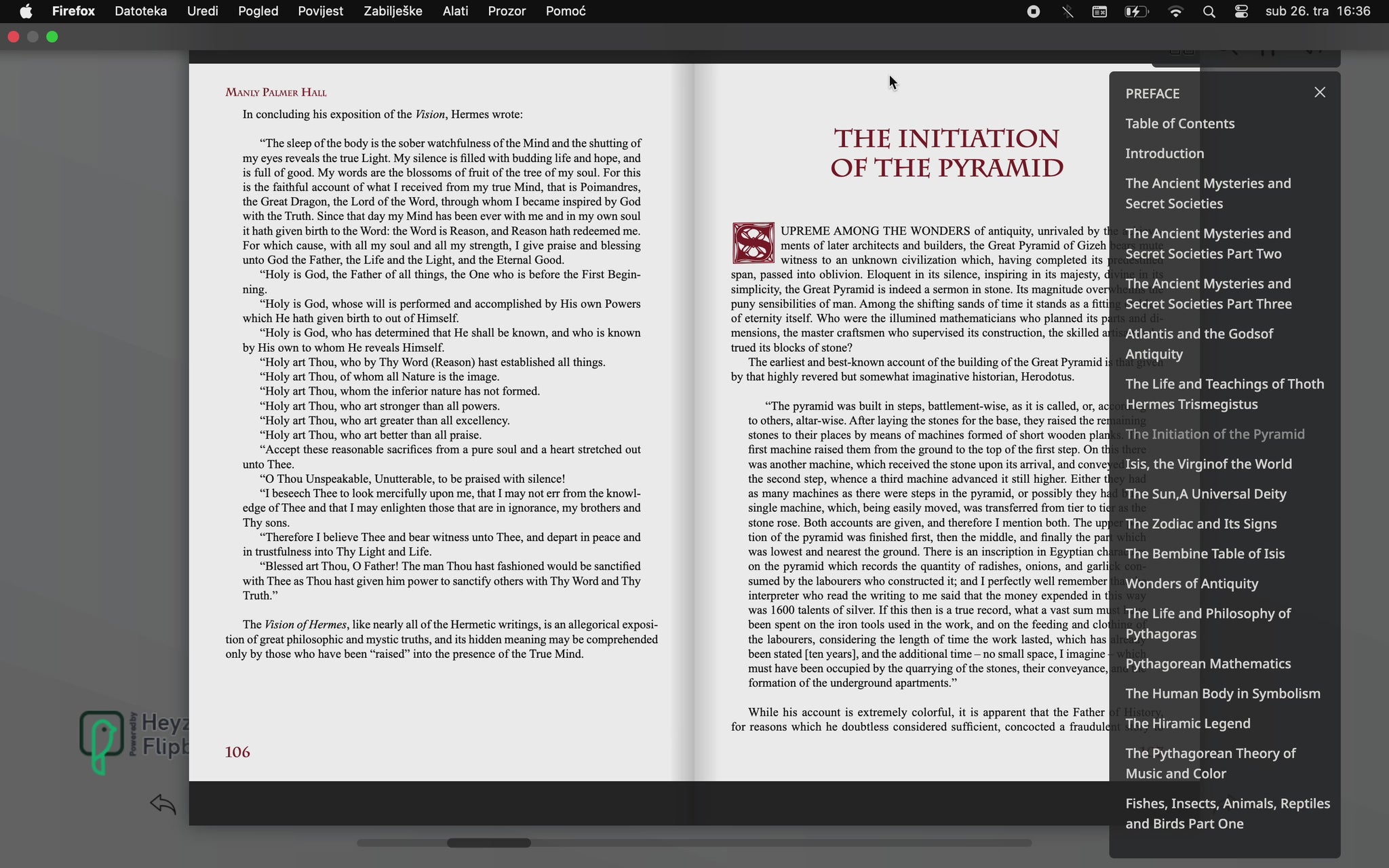Open Spotlight search

(1209, 12)
